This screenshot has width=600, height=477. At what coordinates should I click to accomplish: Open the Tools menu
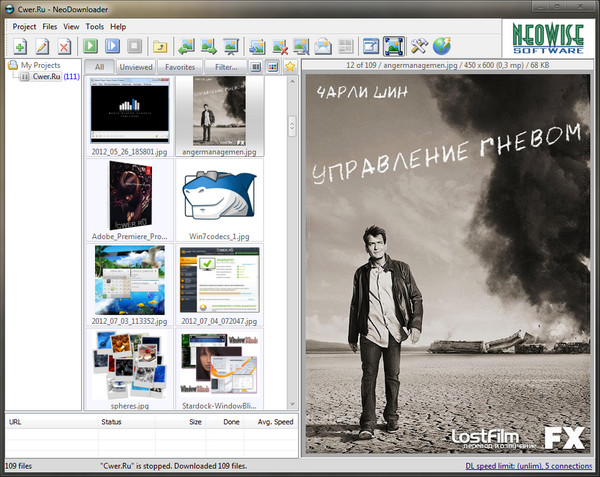pyautogui.click(x=95, y=26)
